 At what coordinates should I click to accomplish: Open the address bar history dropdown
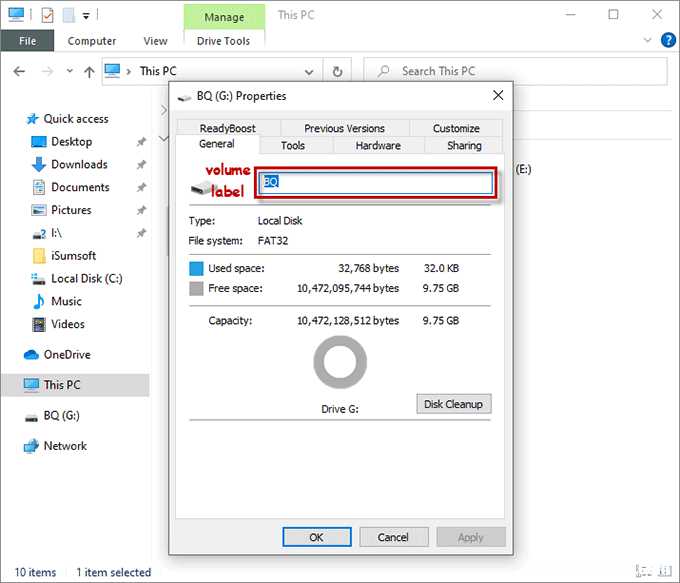309,72
